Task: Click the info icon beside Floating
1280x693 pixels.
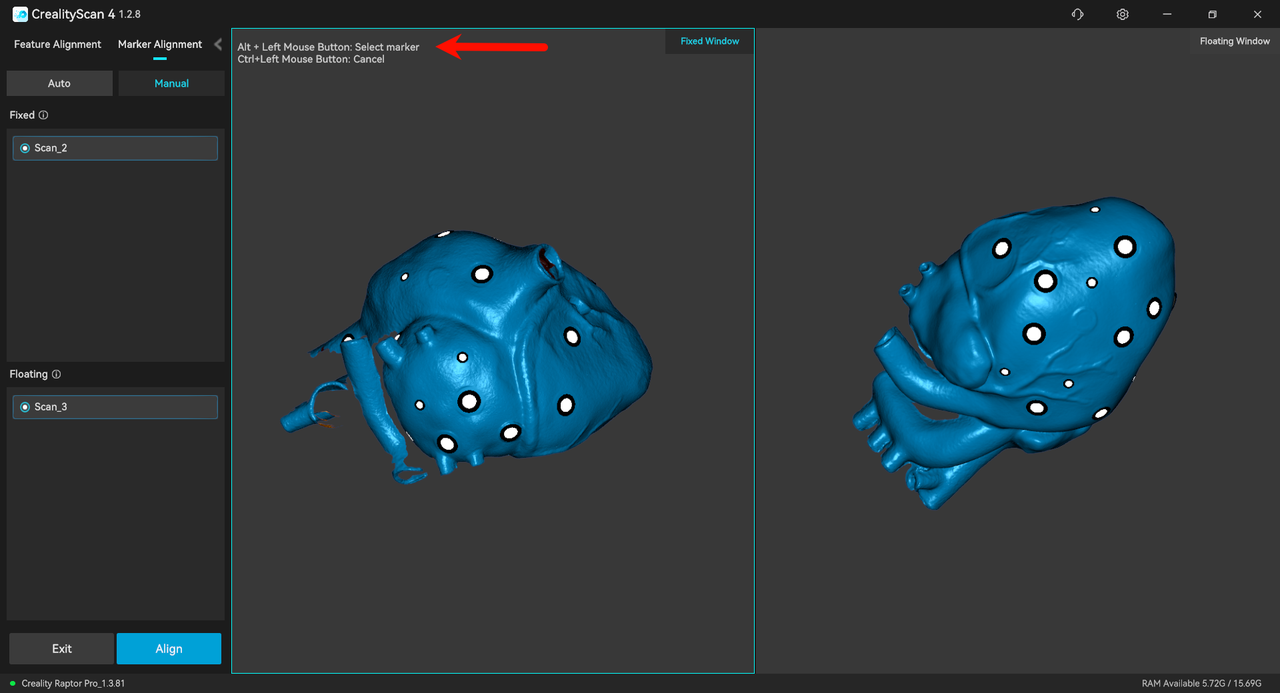Action: [56, 375]
